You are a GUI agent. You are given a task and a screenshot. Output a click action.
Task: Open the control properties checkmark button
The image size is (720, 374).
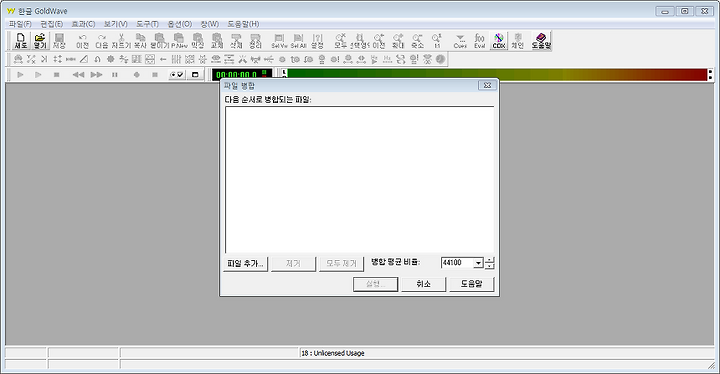pyautogui.click(x=177, y=74)
